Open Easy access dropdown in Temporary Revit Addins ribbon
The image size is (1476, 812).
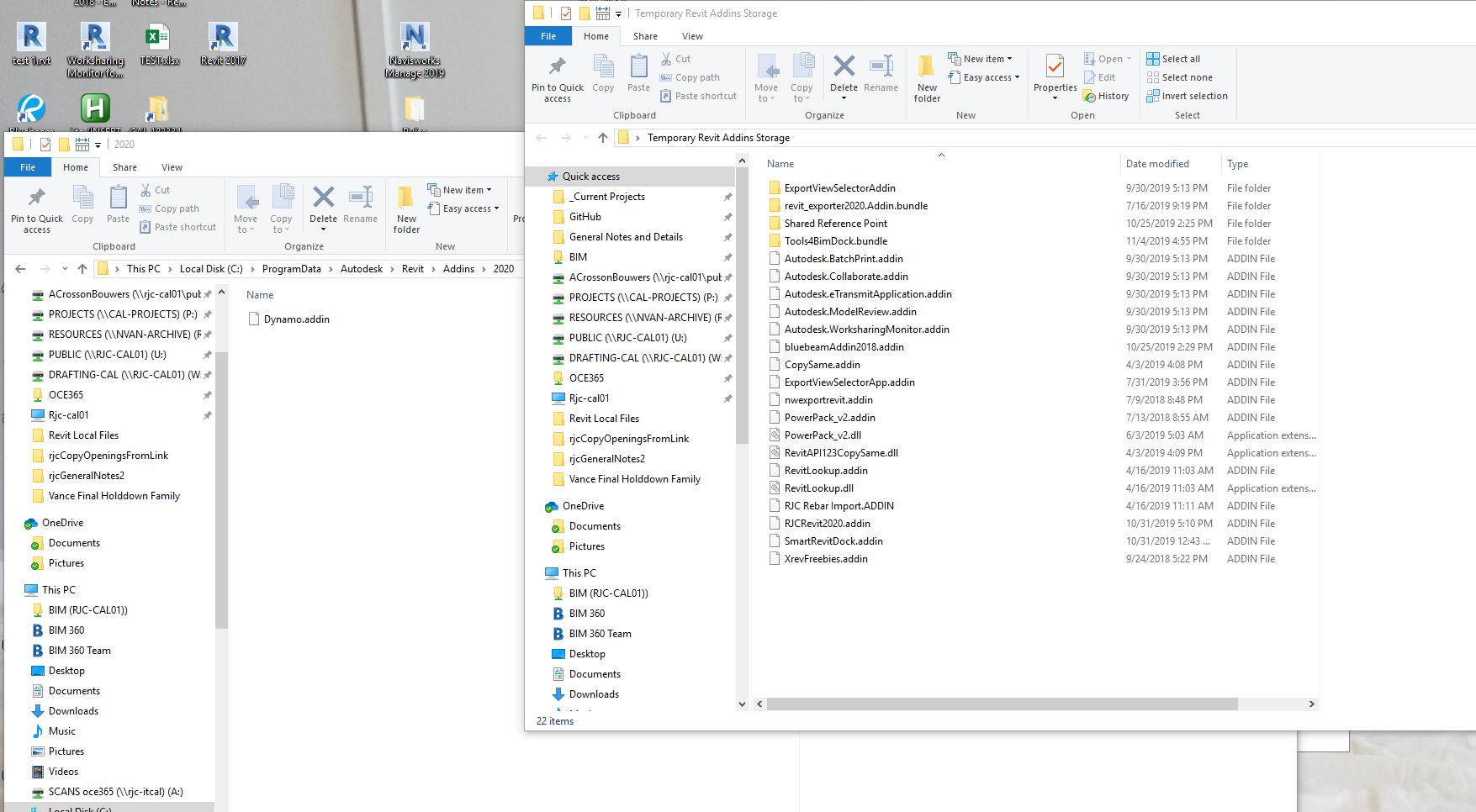point(983,77)
